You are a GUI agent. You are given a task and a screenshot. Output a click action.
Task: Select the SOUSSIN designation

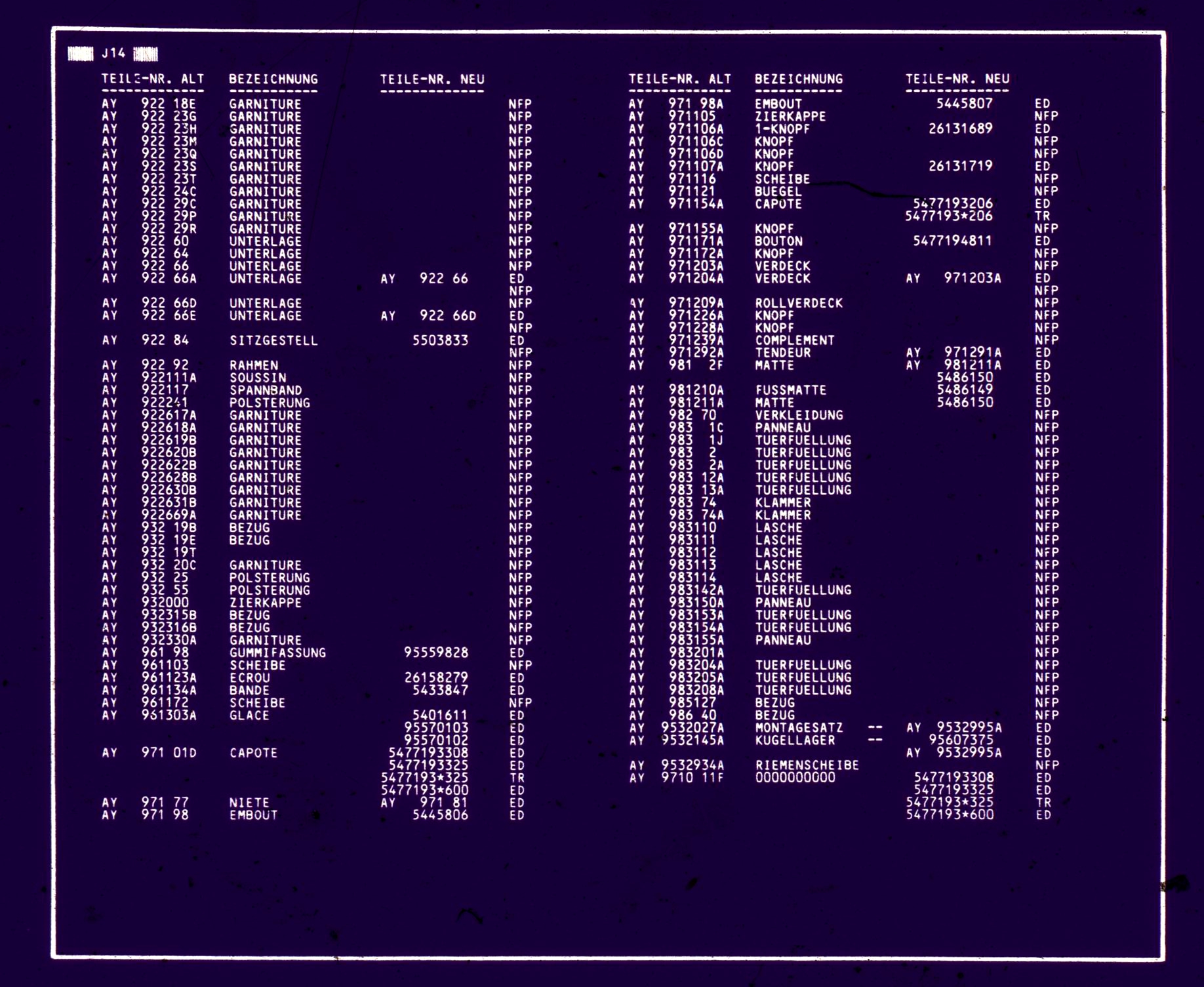[258, 378]
